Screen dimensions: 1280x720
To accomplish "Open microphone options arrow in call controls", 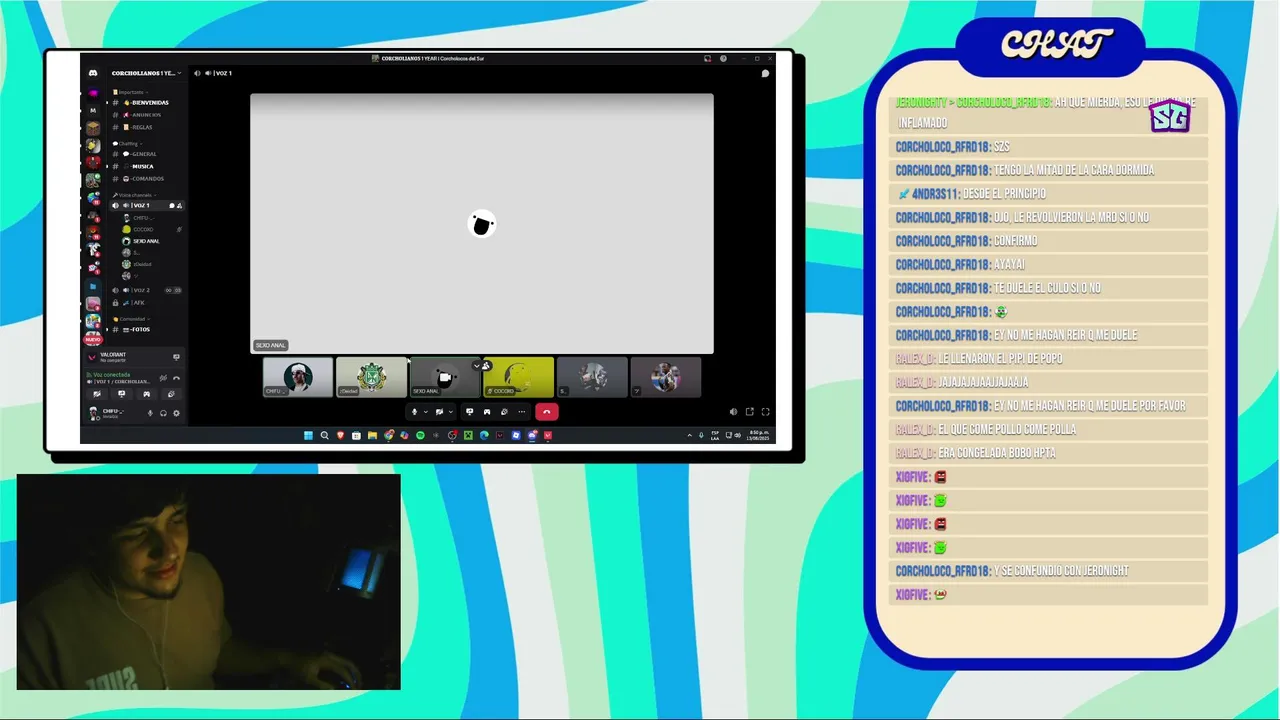I will coord(426,411).
